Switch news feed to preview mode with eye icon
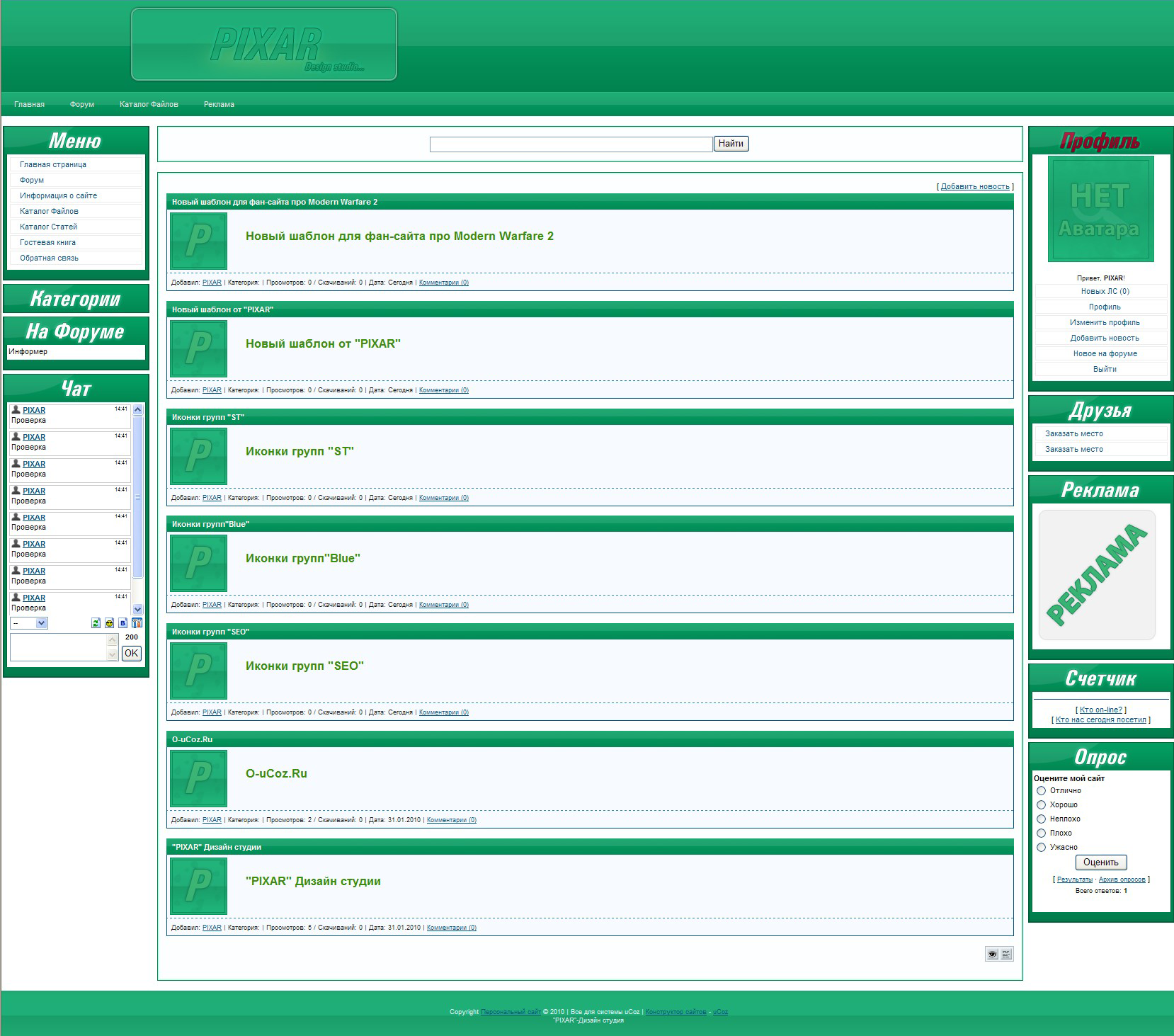Viewport: 1174px width, 1036px height. pos(992,953)
